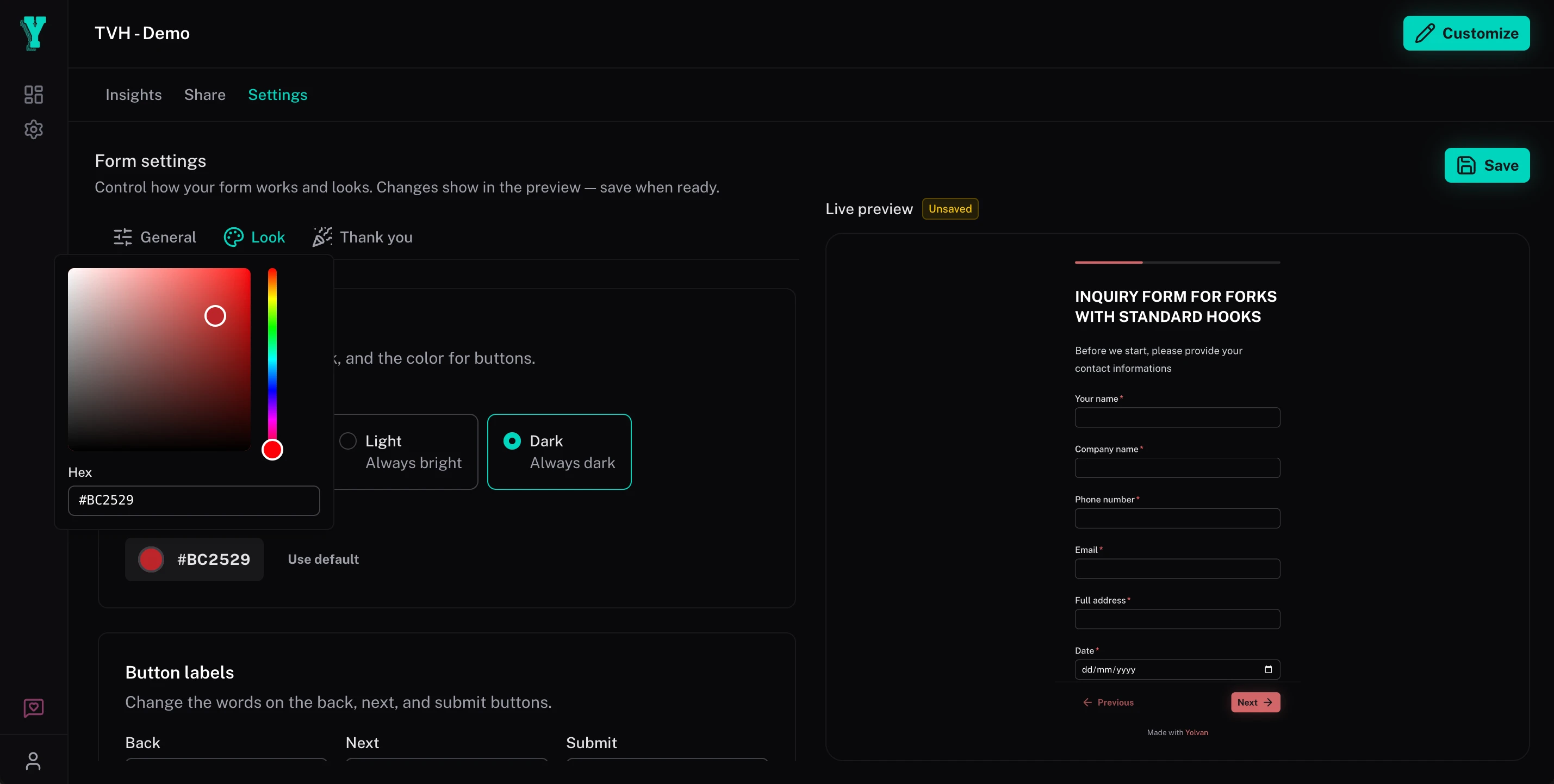Click the Email field in preview
The height and width of the screenshot is (784, 1554).
(1177, 569)
